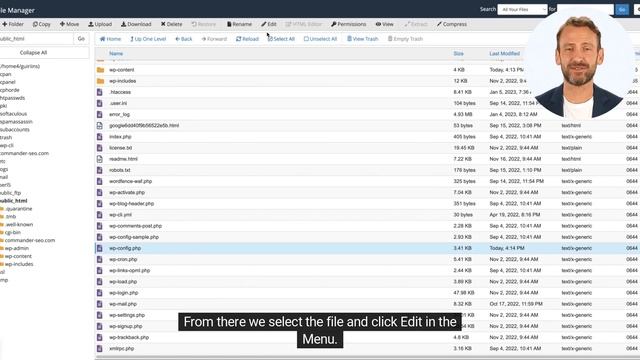Open cgi-bin in the folder tree

click(12, 232)
